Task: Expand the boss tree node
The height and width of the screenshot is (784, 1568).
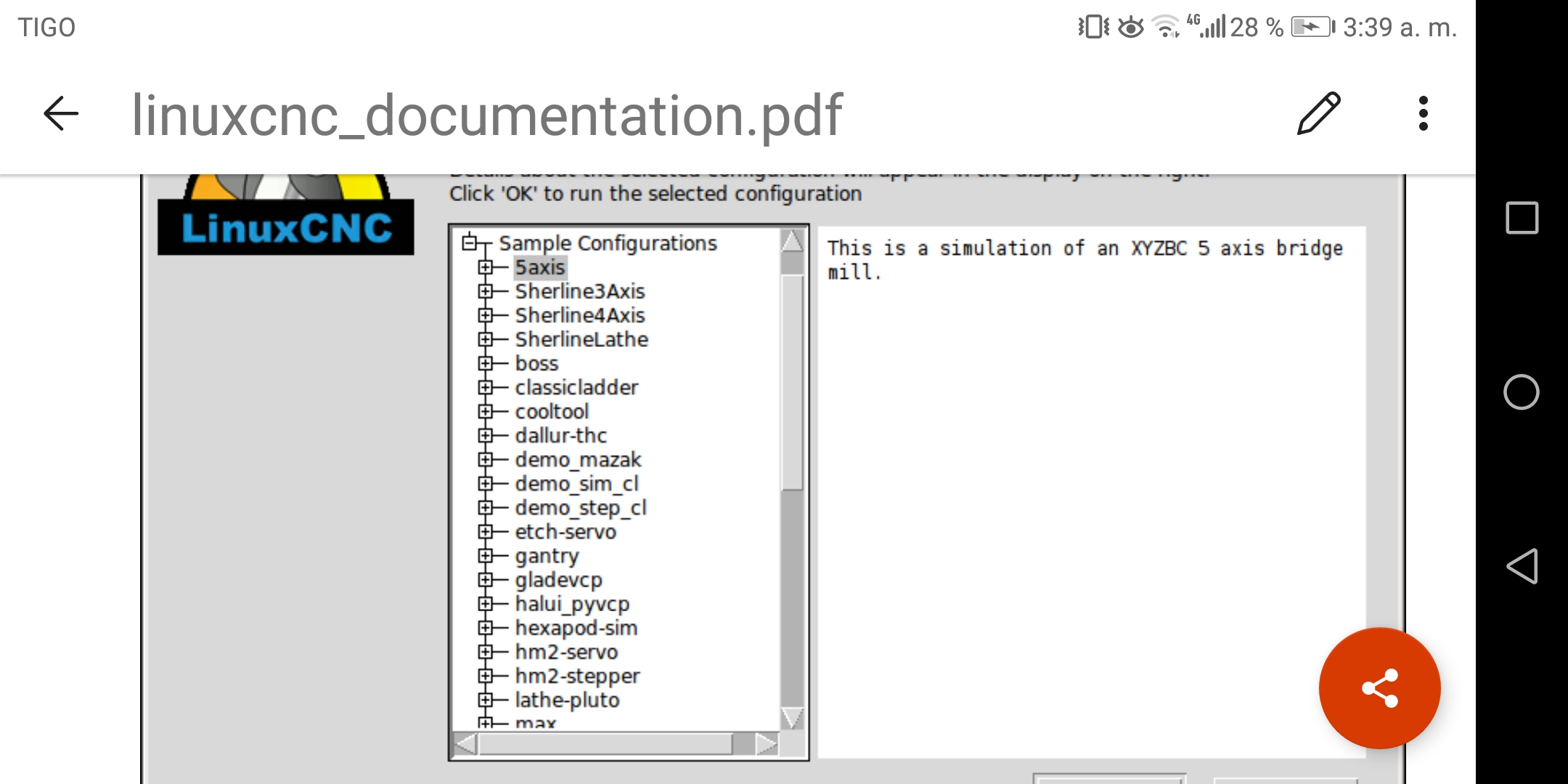Action: click(486, 363)
